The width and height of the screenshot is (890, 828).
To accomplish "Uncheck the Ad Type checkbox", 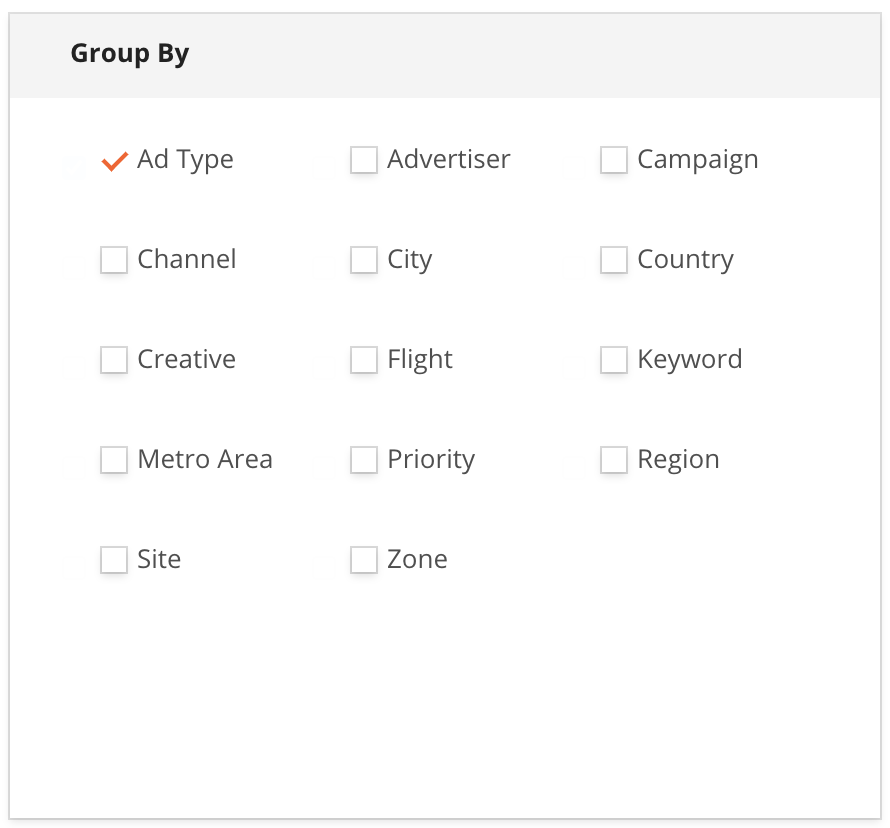I will click(115, 160).
